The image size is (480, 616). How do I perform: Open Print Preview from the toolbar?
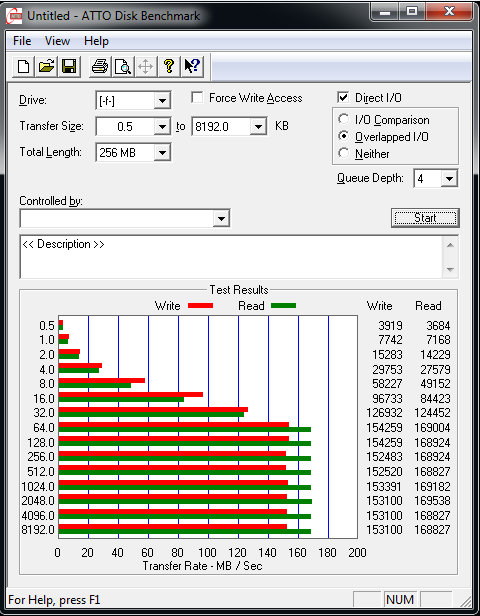[x=123, y=66]
